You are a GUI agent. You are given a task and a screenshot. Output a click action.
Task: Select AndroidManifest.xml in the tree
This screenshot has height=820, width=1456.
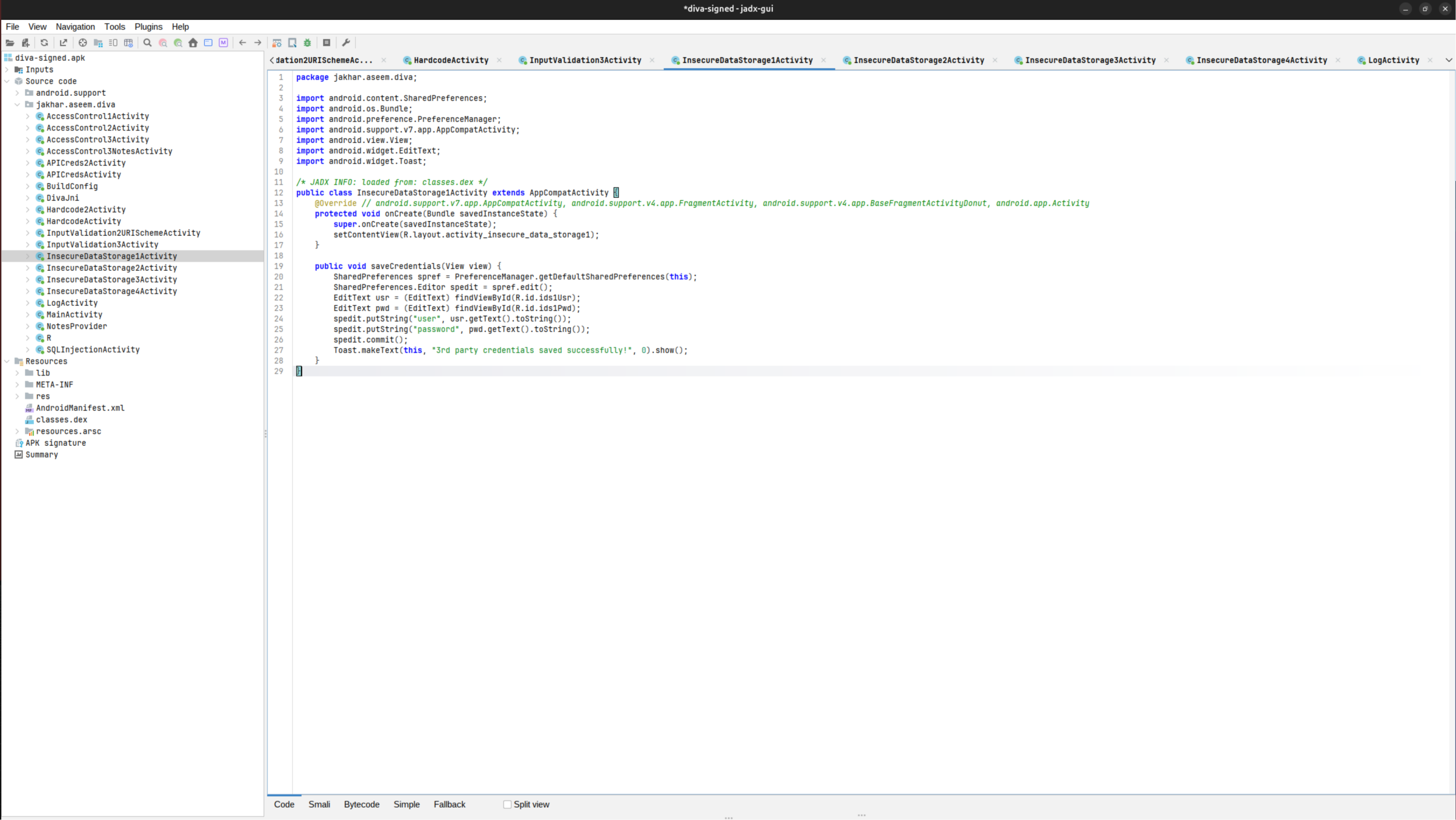tap(80, 408)
